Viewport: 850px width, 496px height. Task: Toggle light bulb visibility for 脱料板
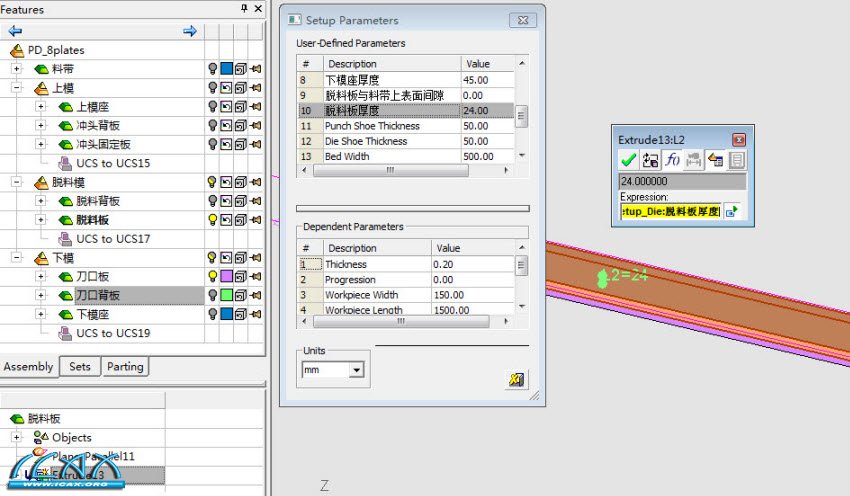click(x=212, y=220)
